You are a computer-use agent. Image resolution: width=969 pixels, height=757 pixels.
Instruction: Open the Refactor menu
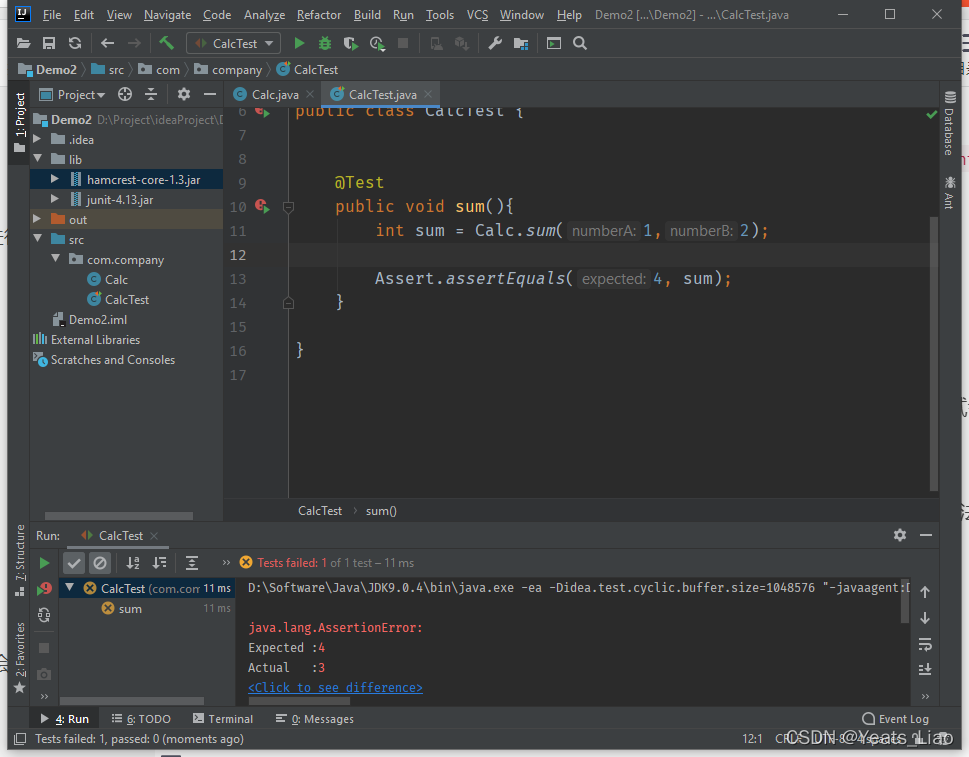[319, 15]
